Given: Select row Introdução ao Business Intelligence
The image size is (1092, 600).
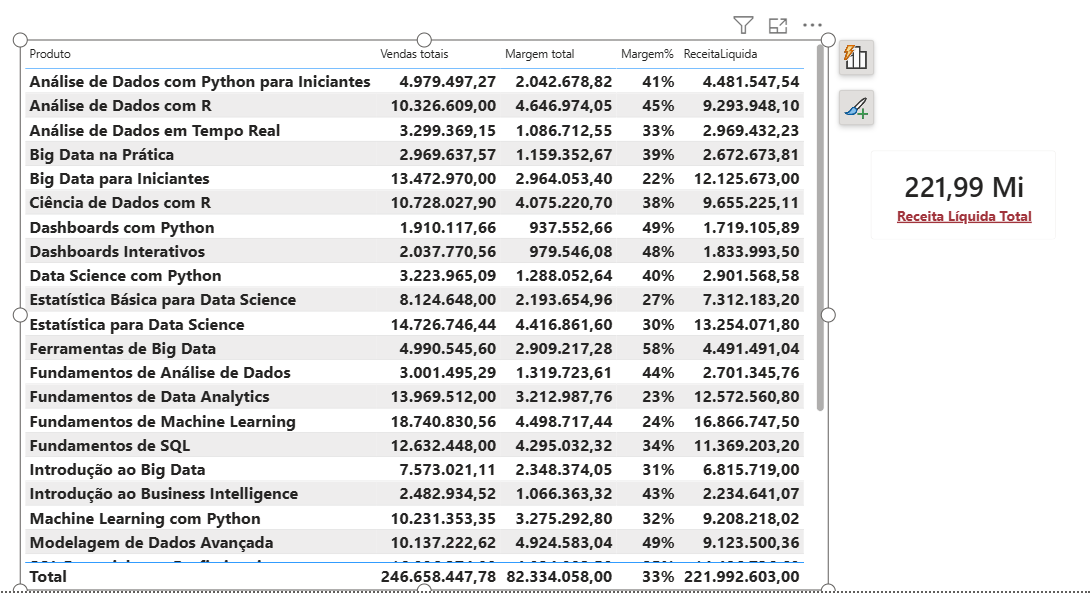Looking at the screenshot, I should click(x=414, y=494).
